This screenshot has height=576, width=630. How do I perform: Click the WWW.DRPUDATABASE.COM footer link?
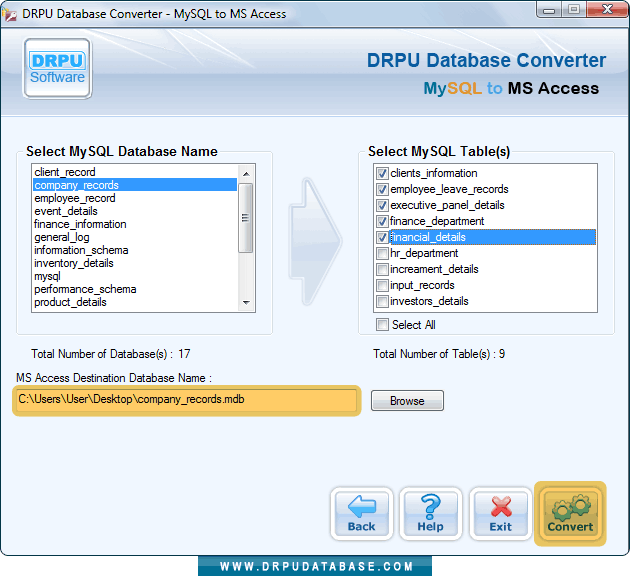click(x=316, y=566)
